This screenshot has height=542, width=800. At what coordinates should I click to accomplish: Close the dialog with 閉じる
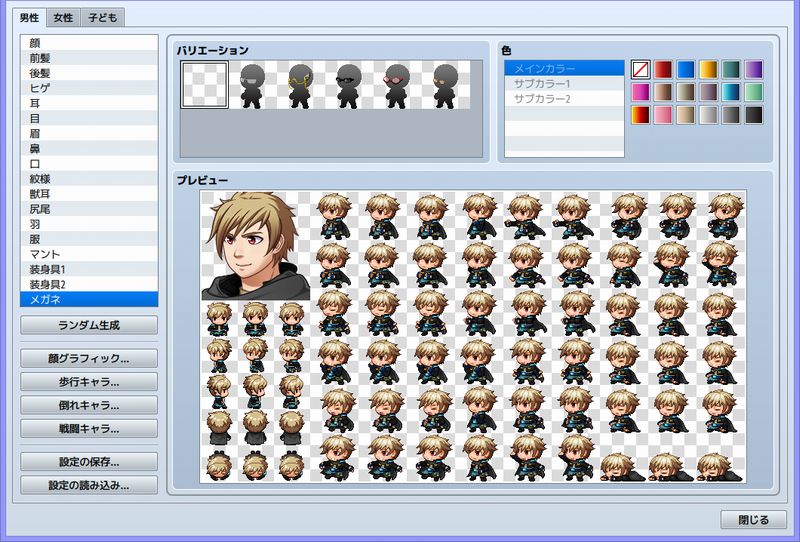(754, 520)
